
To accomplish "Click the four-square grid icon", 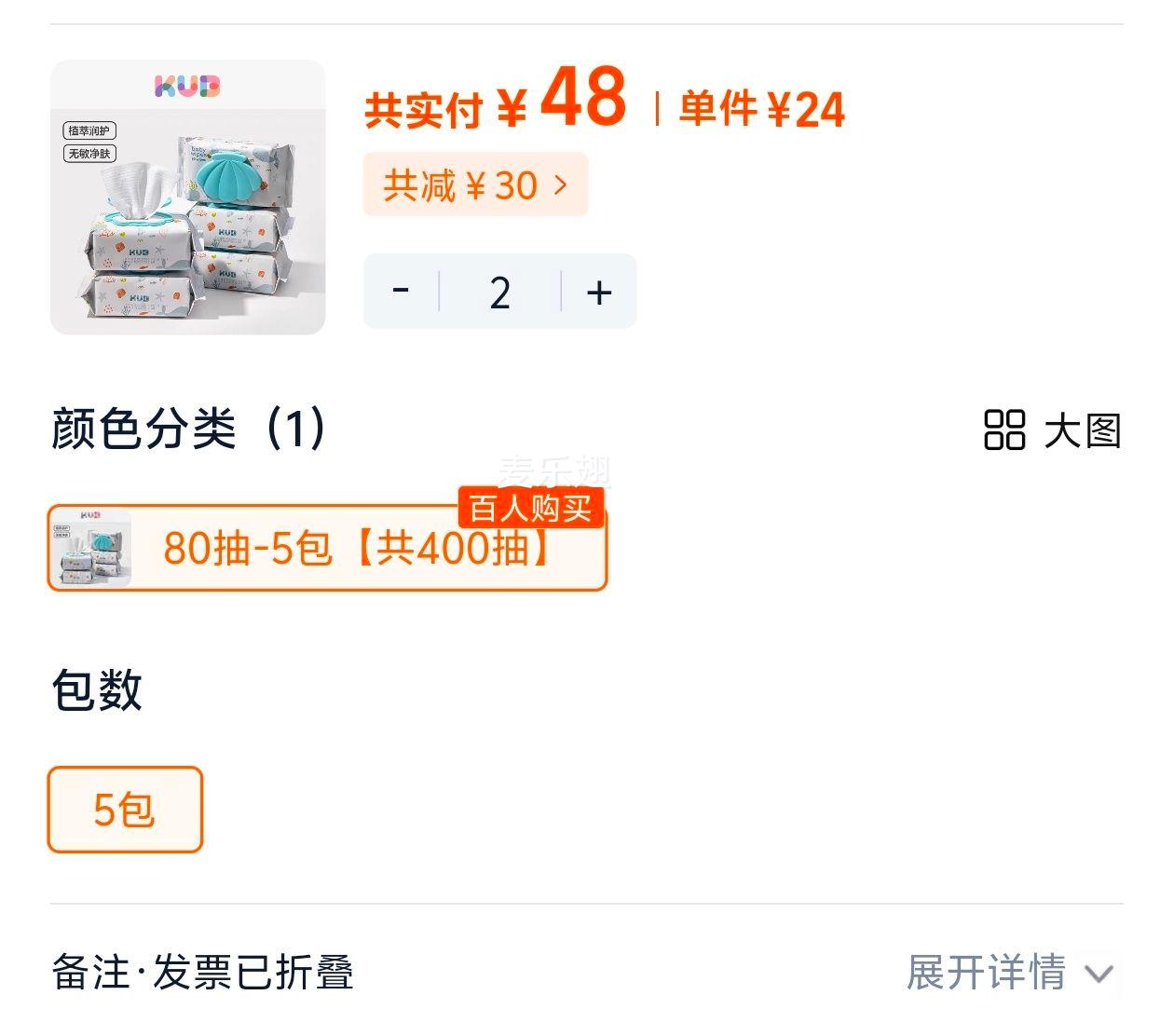I will click(1004, 430).
